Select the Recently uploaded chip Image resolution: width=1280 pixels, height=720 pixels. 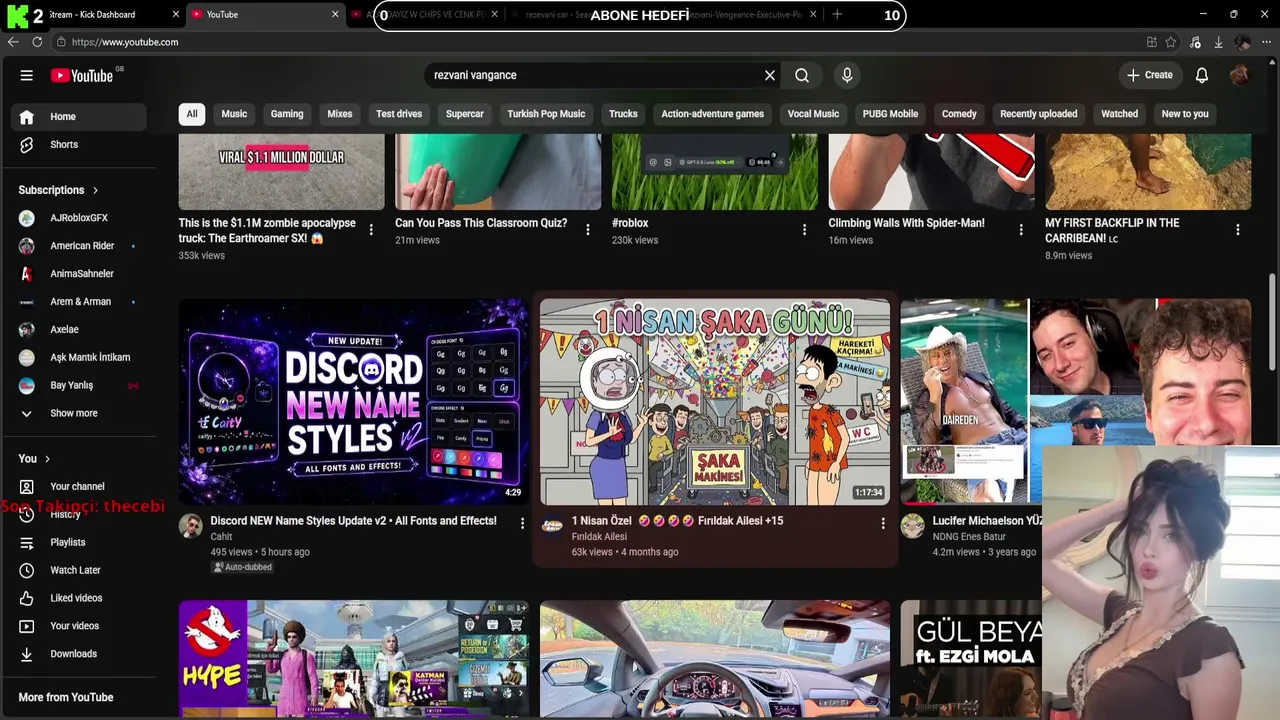point(1039,114)
